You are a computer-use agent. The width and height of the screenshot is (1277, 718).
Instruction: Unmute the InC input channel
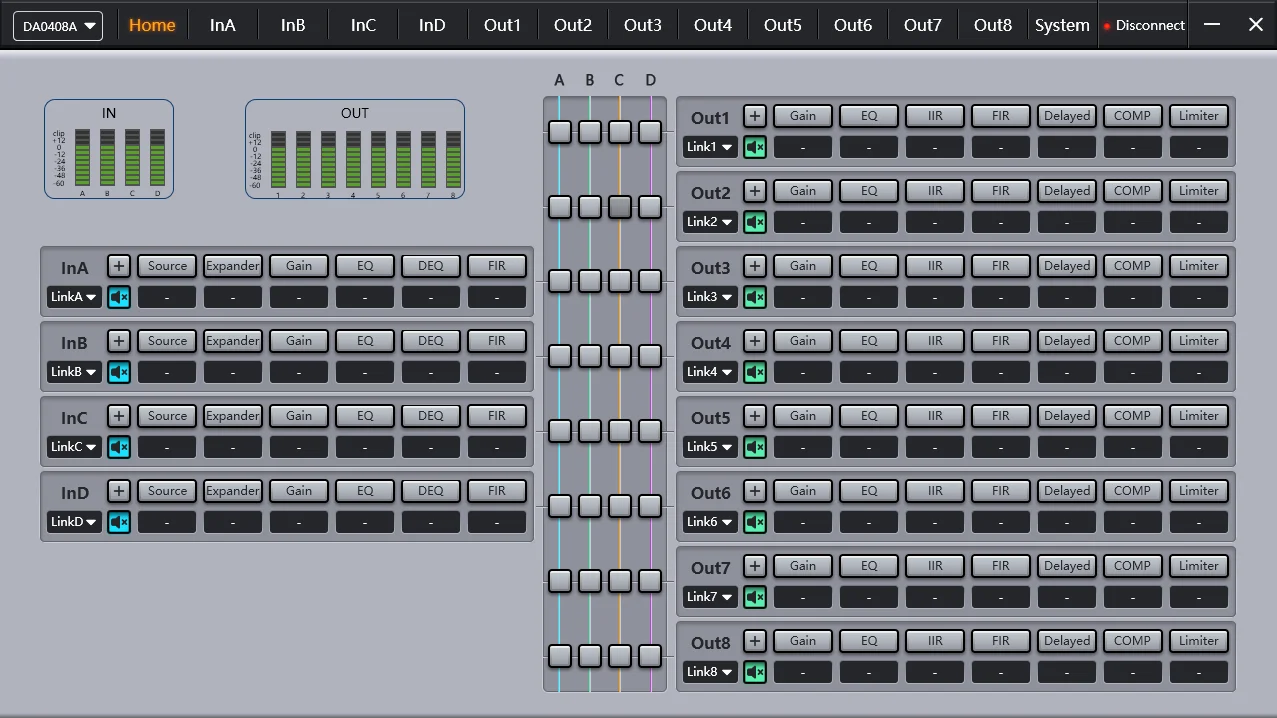(118, 446)
